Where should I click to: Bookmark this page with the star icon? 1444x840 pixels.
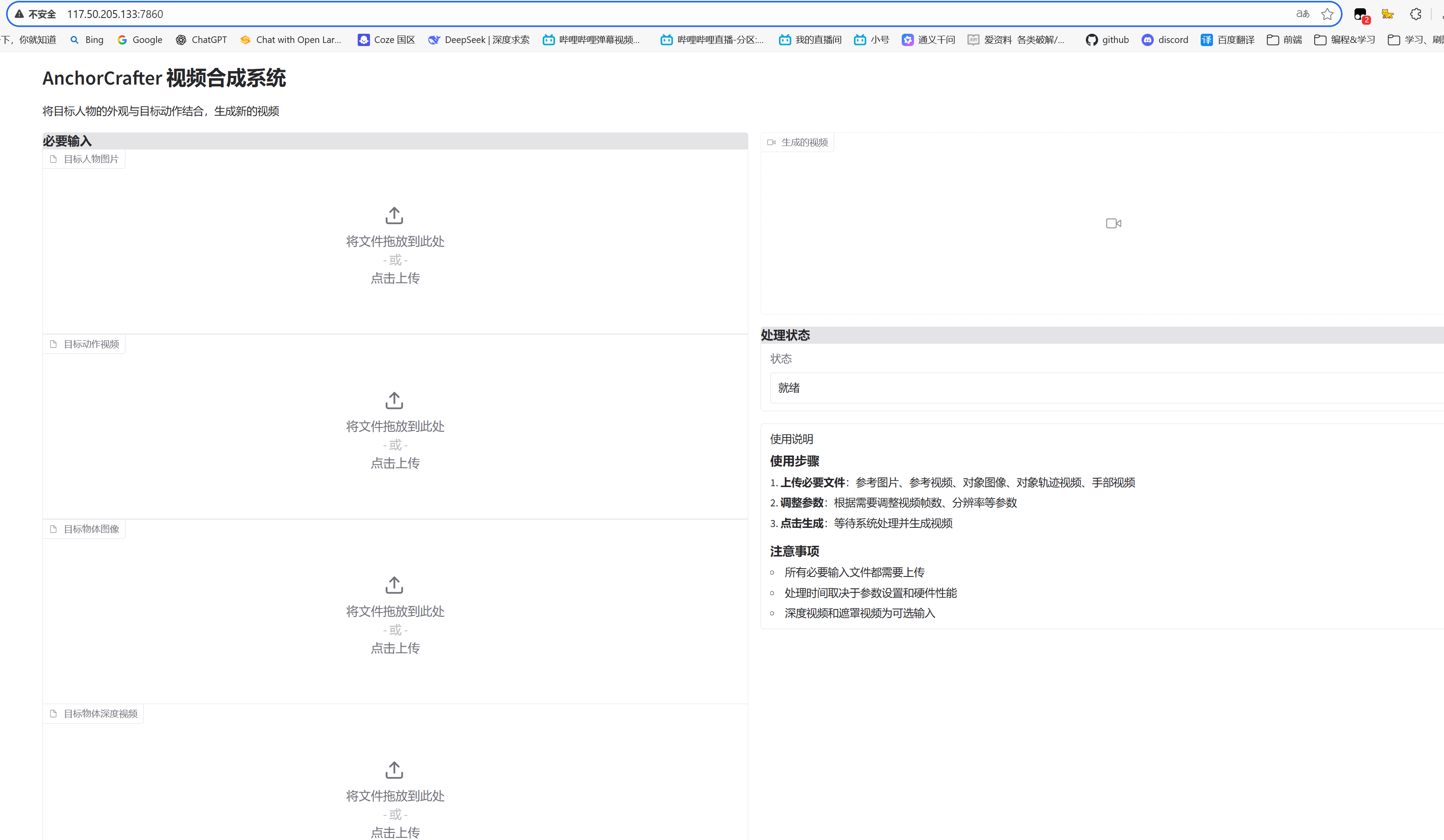(x=1327, y=14)
